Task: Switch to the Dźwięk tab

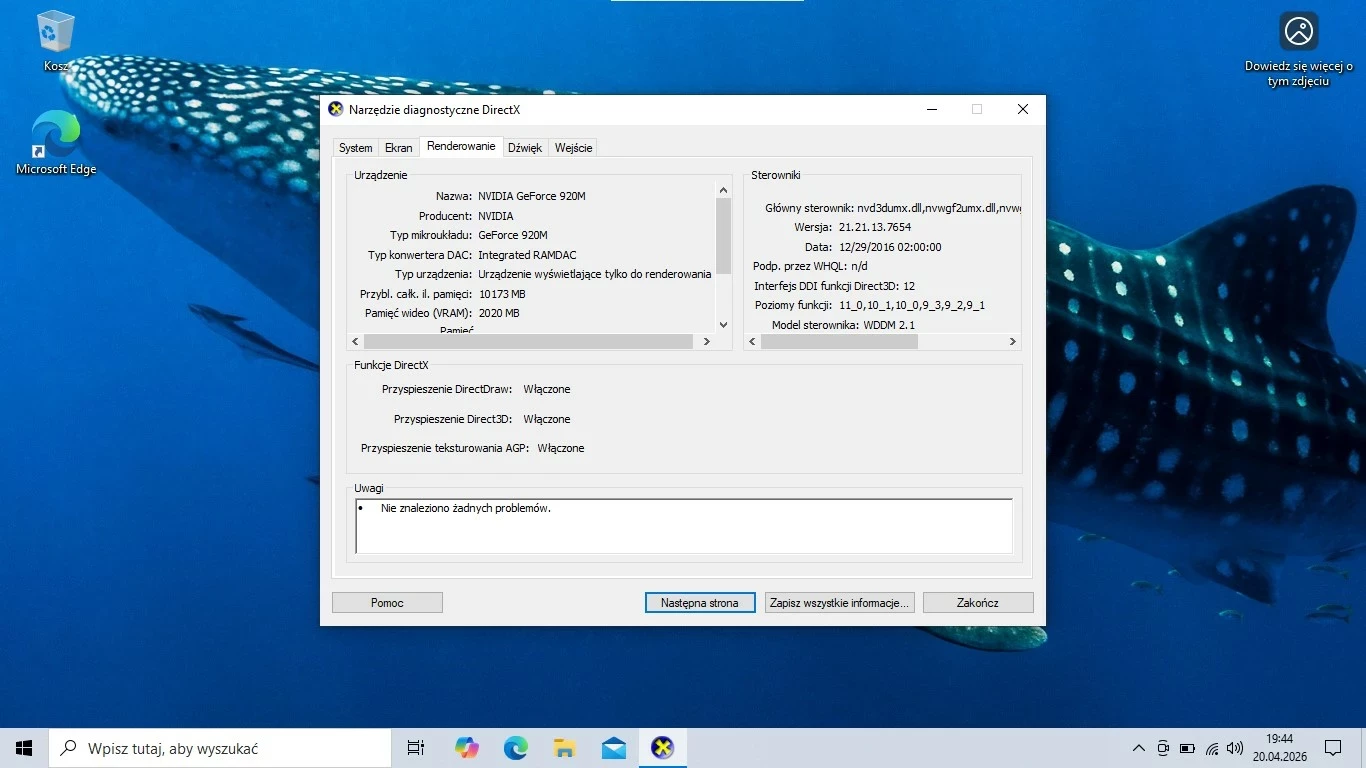Action: coord(524,147)
